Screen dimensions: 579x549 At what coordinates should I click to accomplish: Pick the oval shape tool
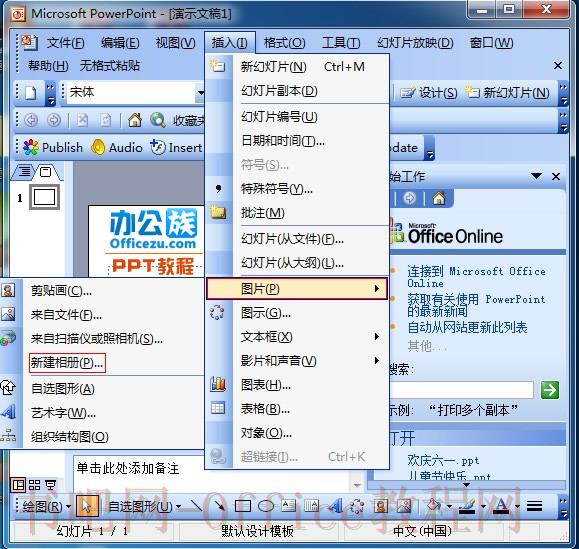[265, 506]
